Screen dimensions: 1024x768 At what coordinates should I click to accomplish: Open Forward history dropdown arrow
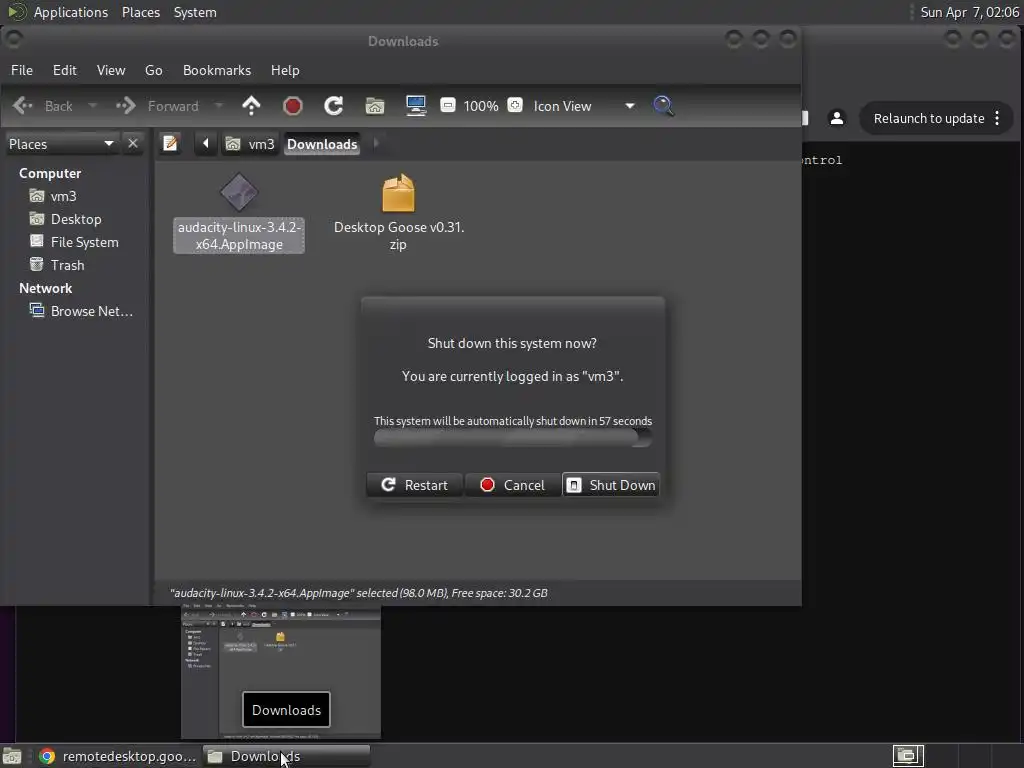[x=219, y=106]
